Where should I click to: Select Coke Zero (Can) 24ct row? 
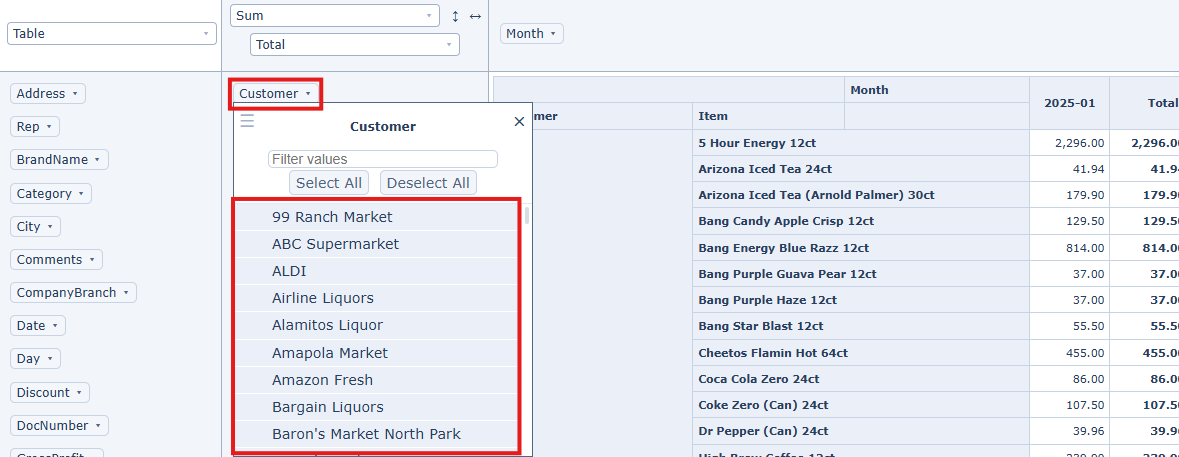point(860,405)
